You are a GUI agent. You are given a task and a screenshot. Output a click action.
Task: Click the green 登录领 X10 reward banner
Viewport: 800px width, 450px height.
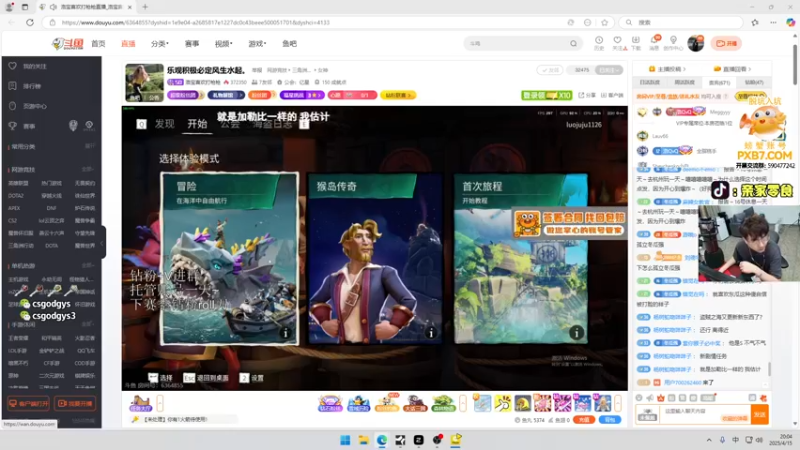point(546,95)
